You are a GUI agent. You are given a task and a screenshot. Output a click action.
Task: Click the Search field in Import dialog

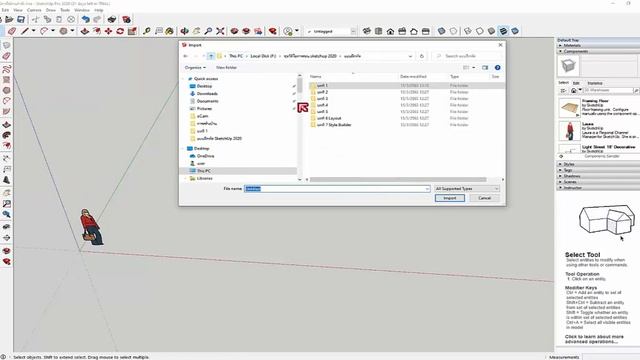pyautogui.click(x=467, y=56)
